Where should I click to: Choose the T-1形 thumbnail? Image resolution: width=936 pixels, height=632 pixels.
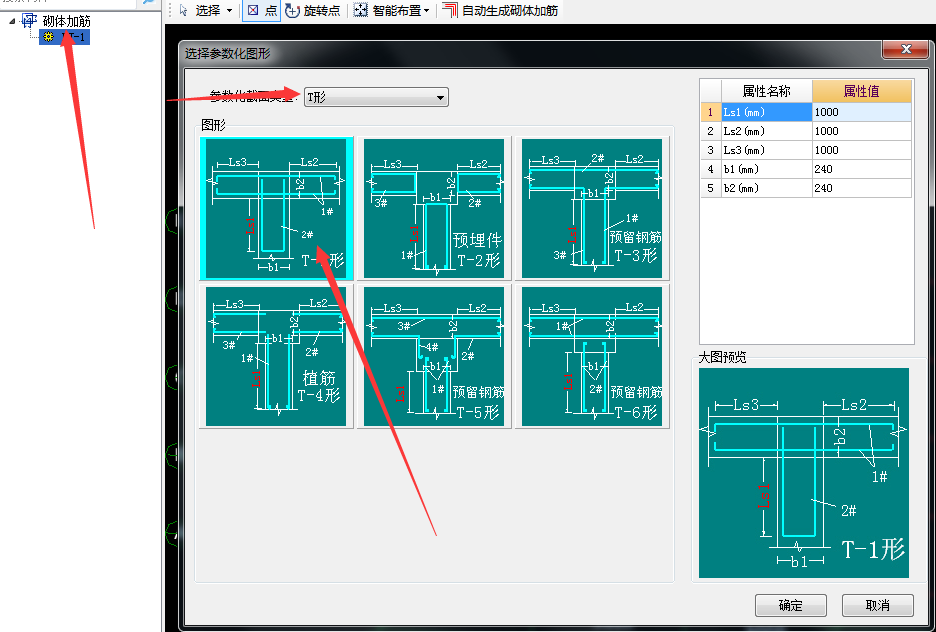pos(276,208)
